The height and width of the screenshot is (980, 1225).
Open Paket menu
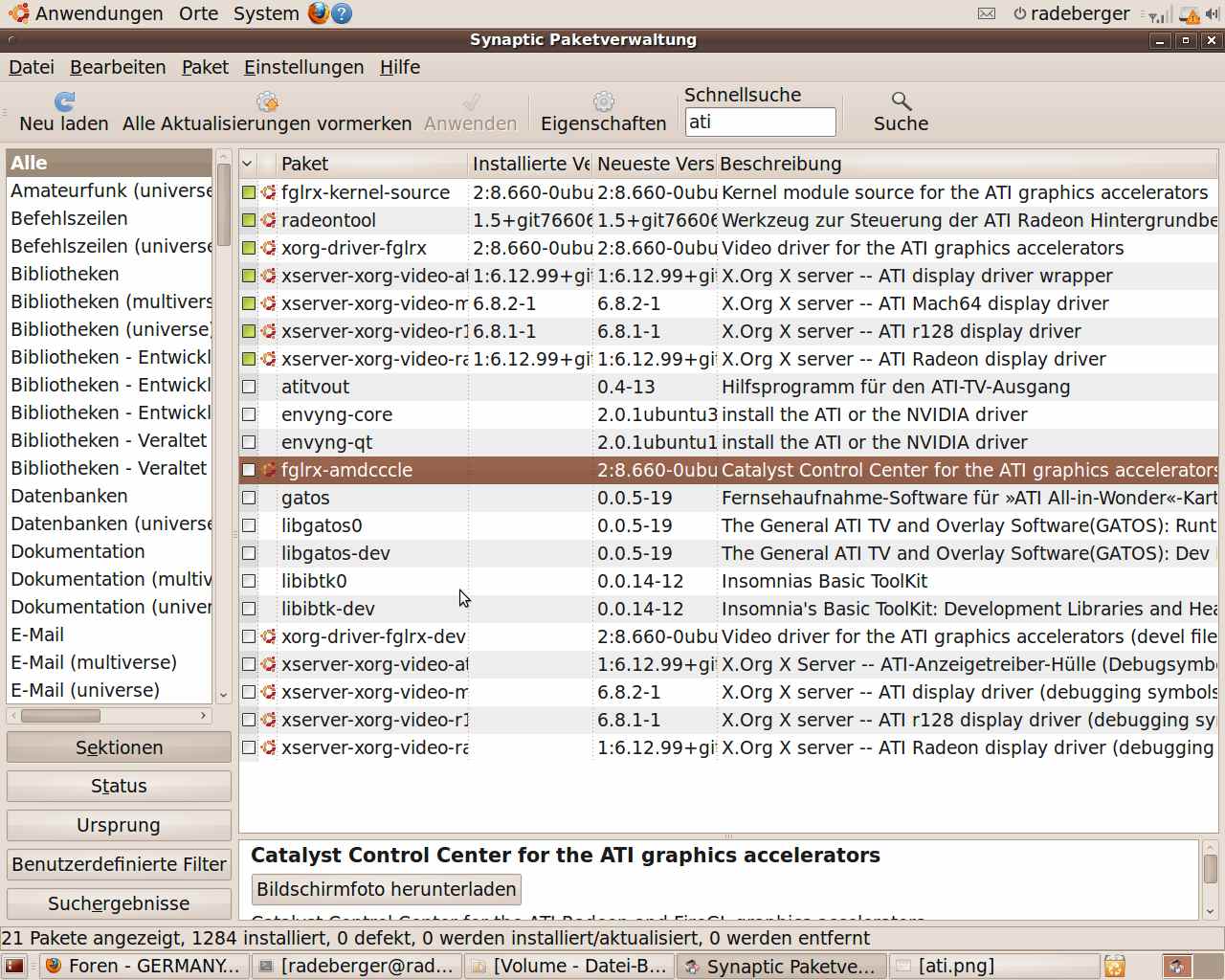pyautogui.click(x=205, y=67)
